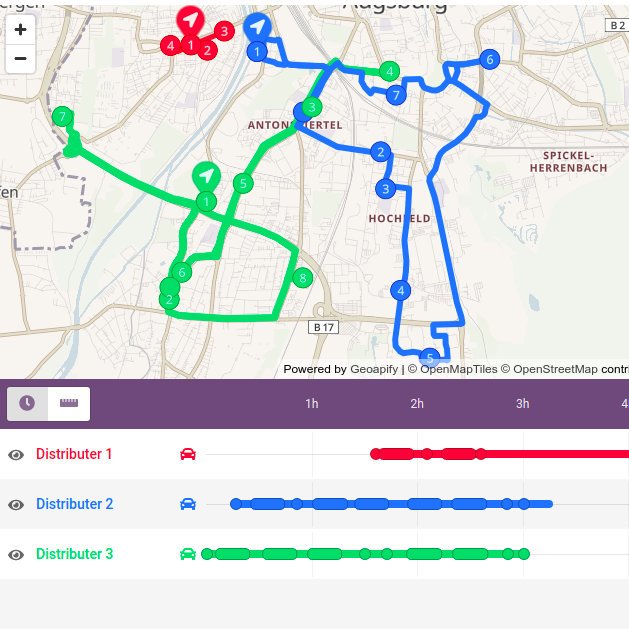Click the red car icon for Distributer 1

(x=188, y=454)
